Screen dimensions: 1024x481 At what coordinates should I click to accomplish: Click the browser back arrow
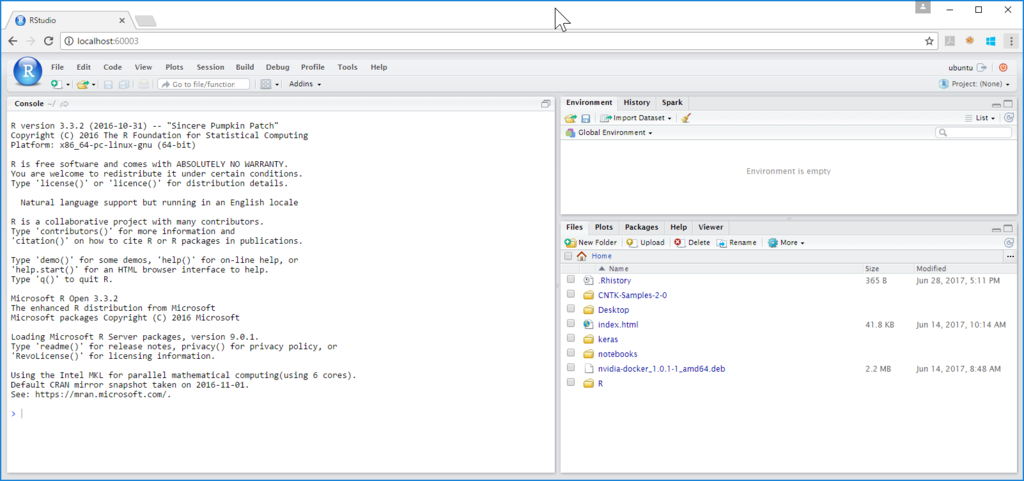pyautogui.click(x=13, y=41)
